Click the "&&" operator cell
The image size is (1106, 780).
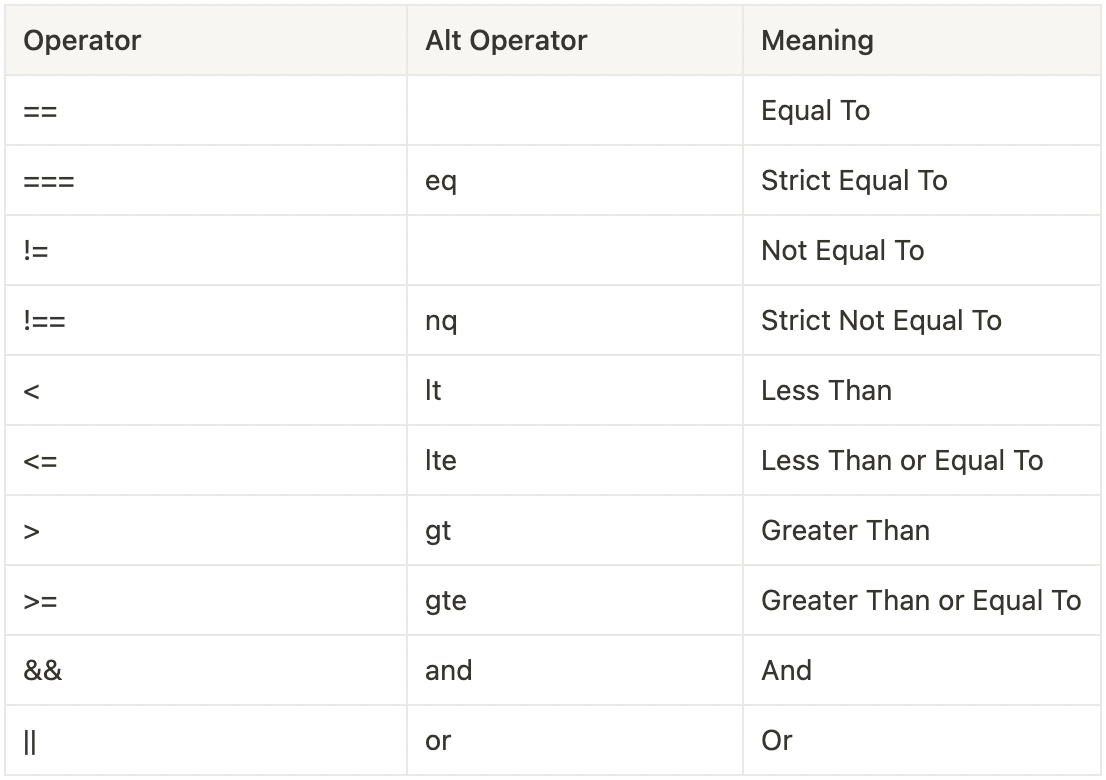(x=43, y=671)
